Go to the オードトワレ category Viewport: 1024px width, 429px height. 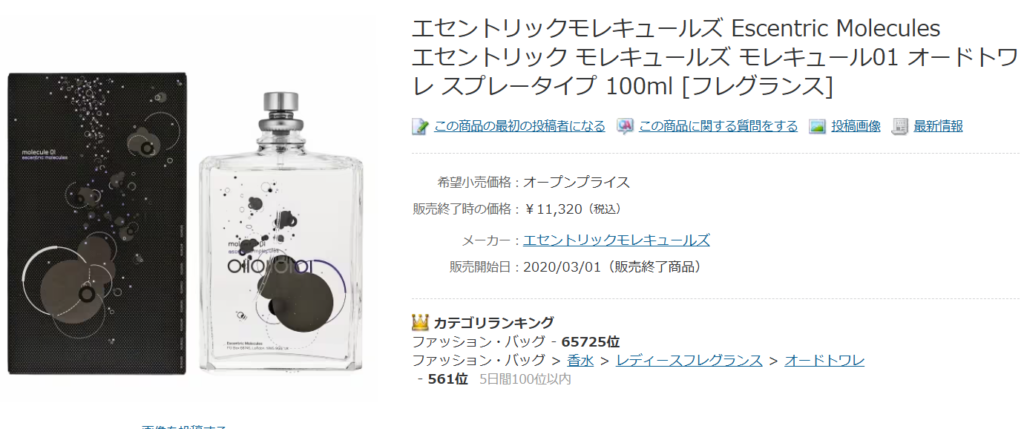coord(824,360)
